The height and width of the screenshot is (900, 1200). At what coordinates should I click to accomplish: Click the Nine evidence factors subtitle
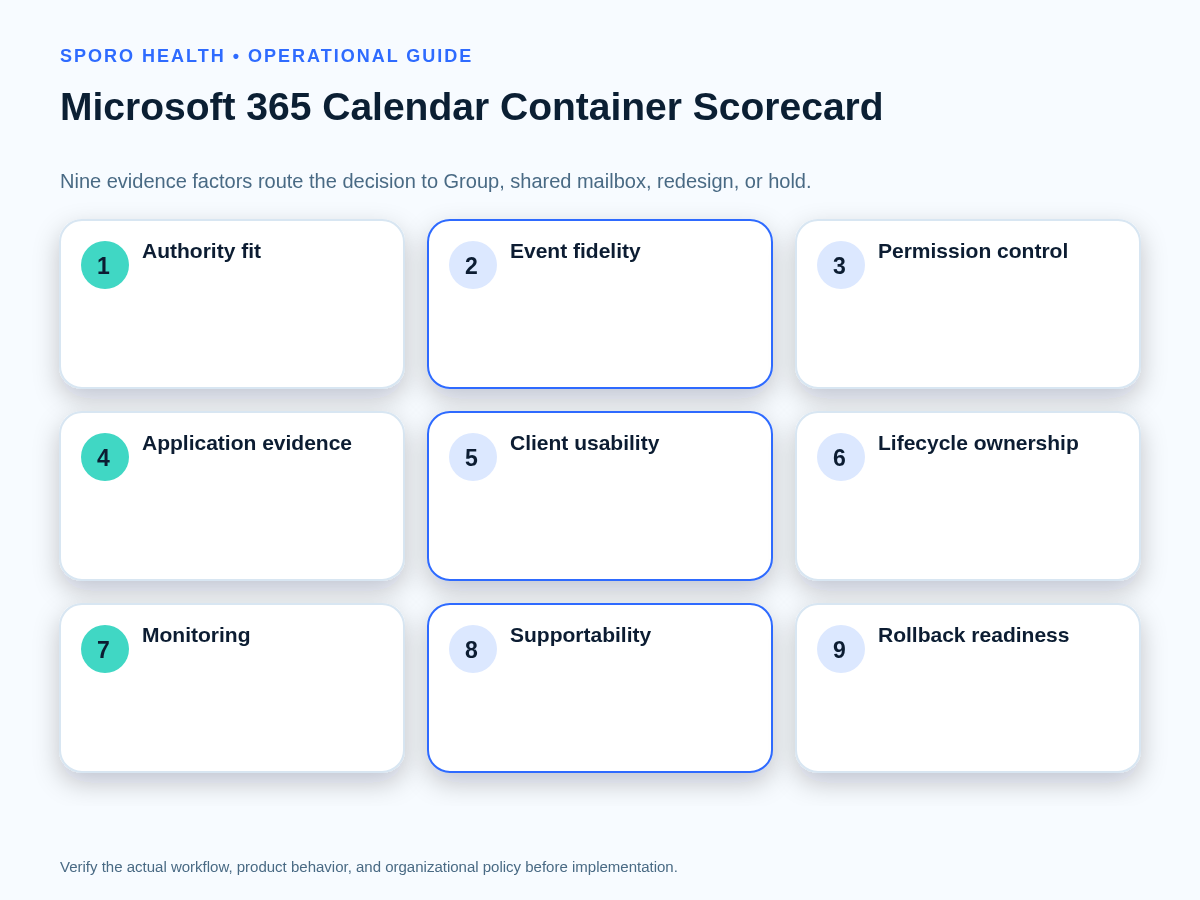(x=435, y=181)
